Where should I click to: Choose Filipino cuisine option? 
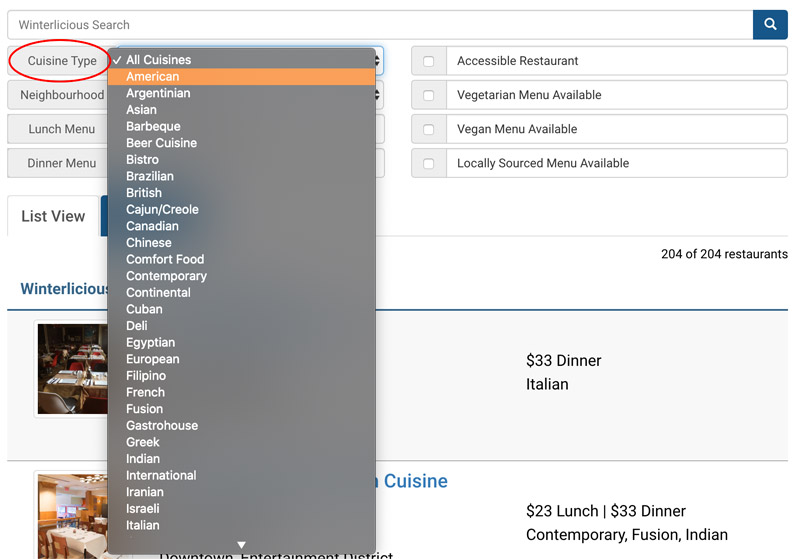(242, 376)
